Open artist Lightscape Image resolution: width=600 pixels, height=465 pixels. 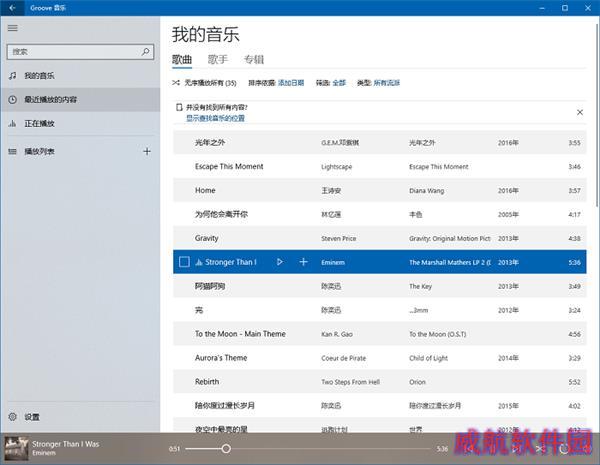pyautogui.click(x=337, y=167)
